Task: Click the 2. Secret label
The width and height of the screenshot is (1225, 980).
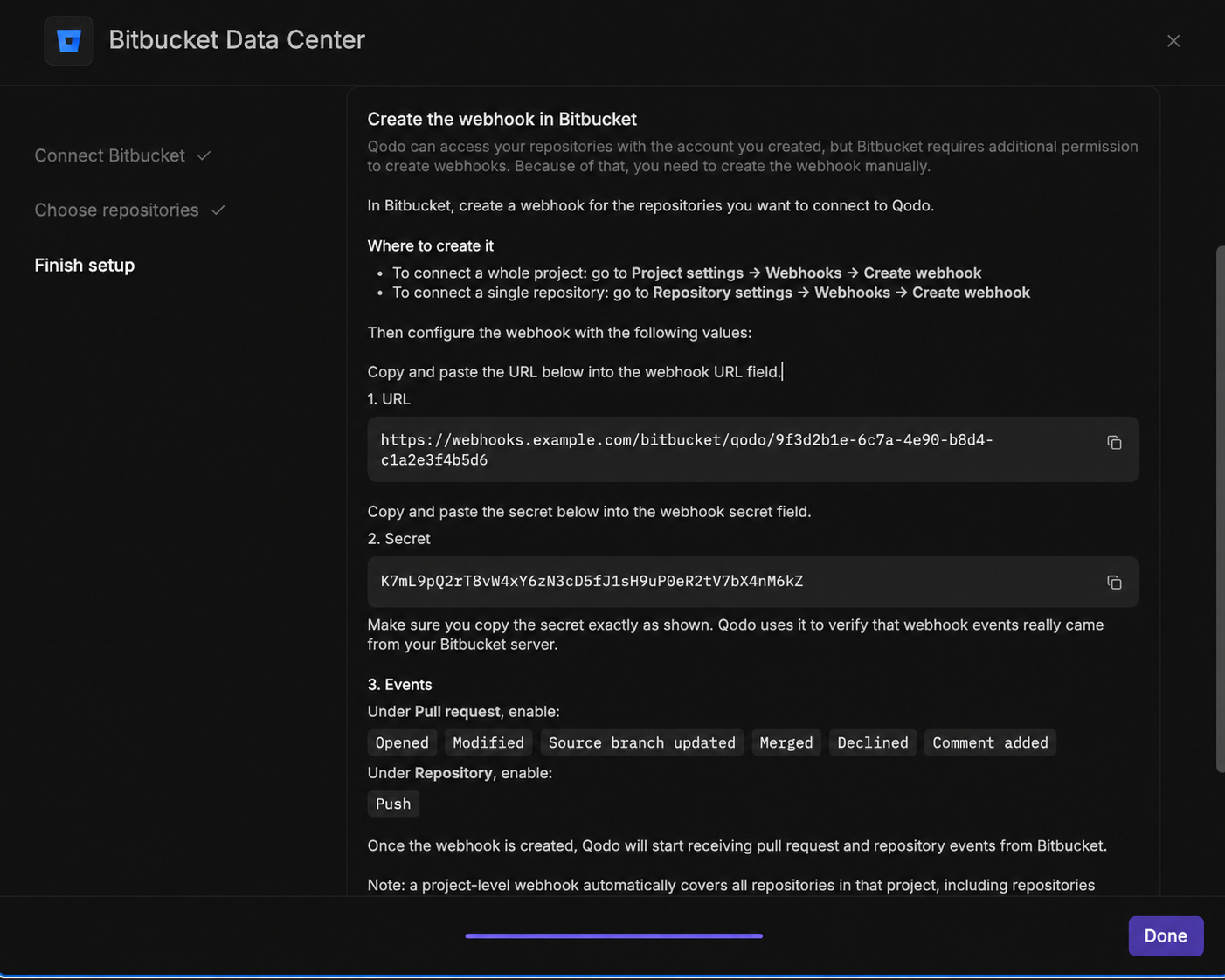Action: click(399, 539)
